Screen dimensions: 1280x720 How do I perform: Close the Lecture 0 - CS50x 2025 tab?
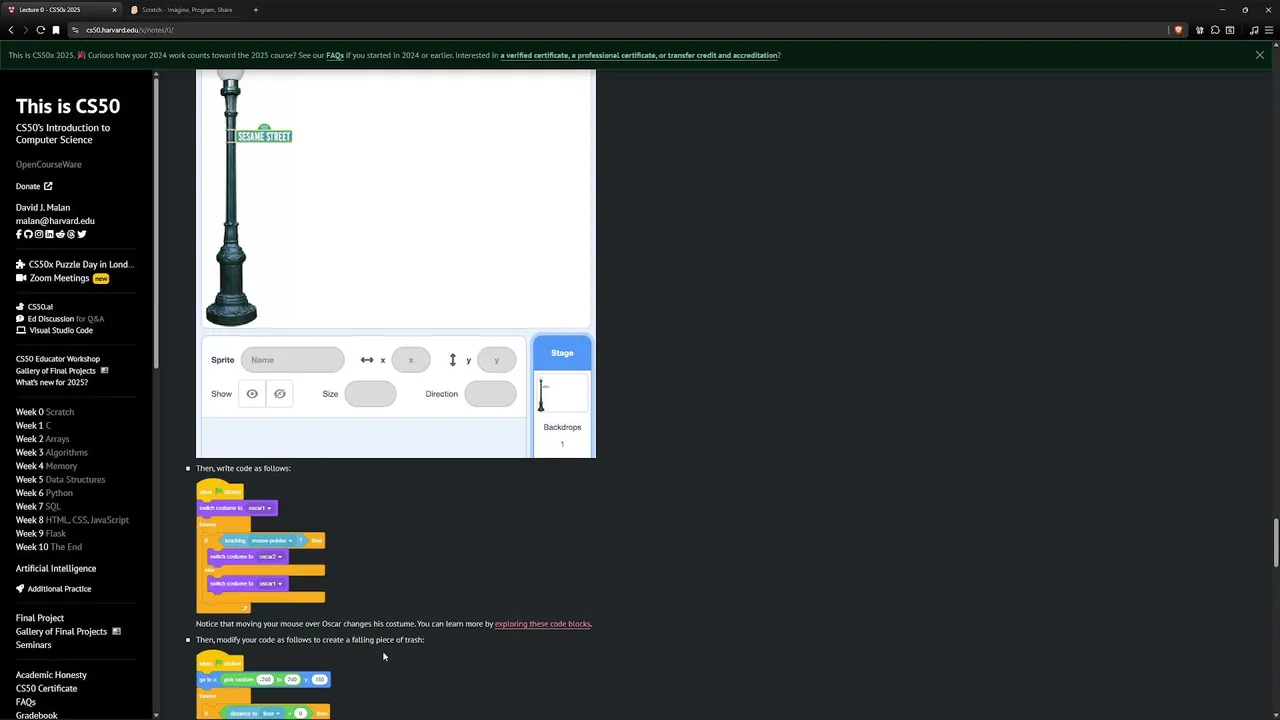(114, 10)
